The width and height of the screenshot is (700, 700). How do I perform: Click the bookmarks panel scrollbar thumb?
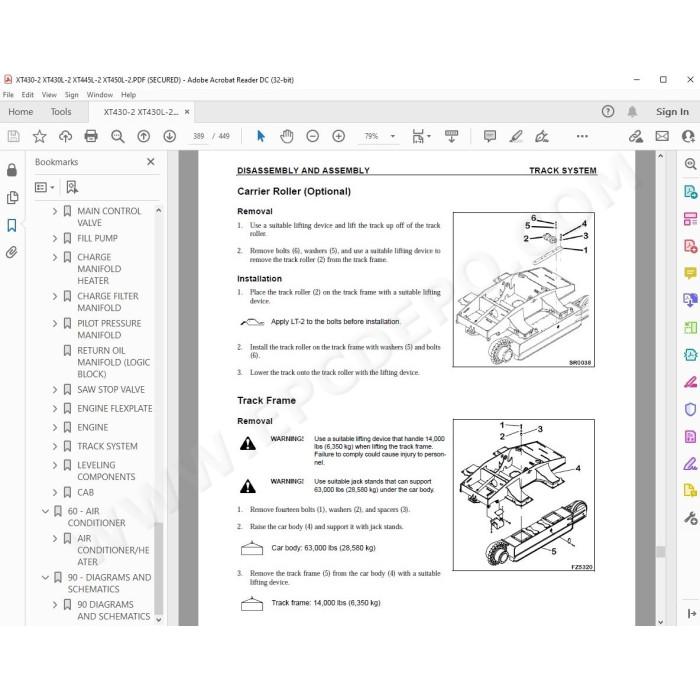coord(158,568)
